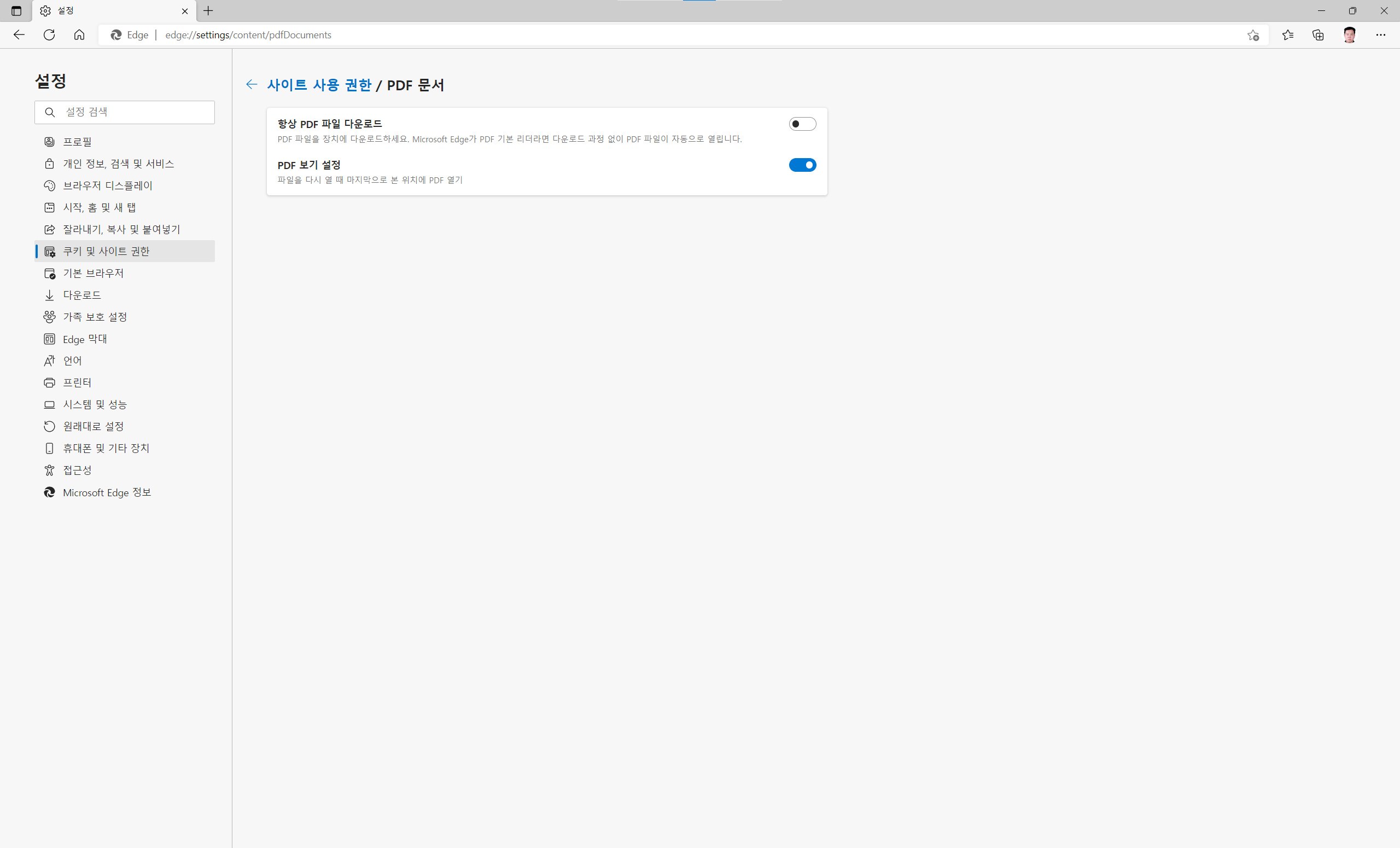Toggle tab actions menu icon
The height and width of the screenshot is (848, 1400).
[16, 11]
